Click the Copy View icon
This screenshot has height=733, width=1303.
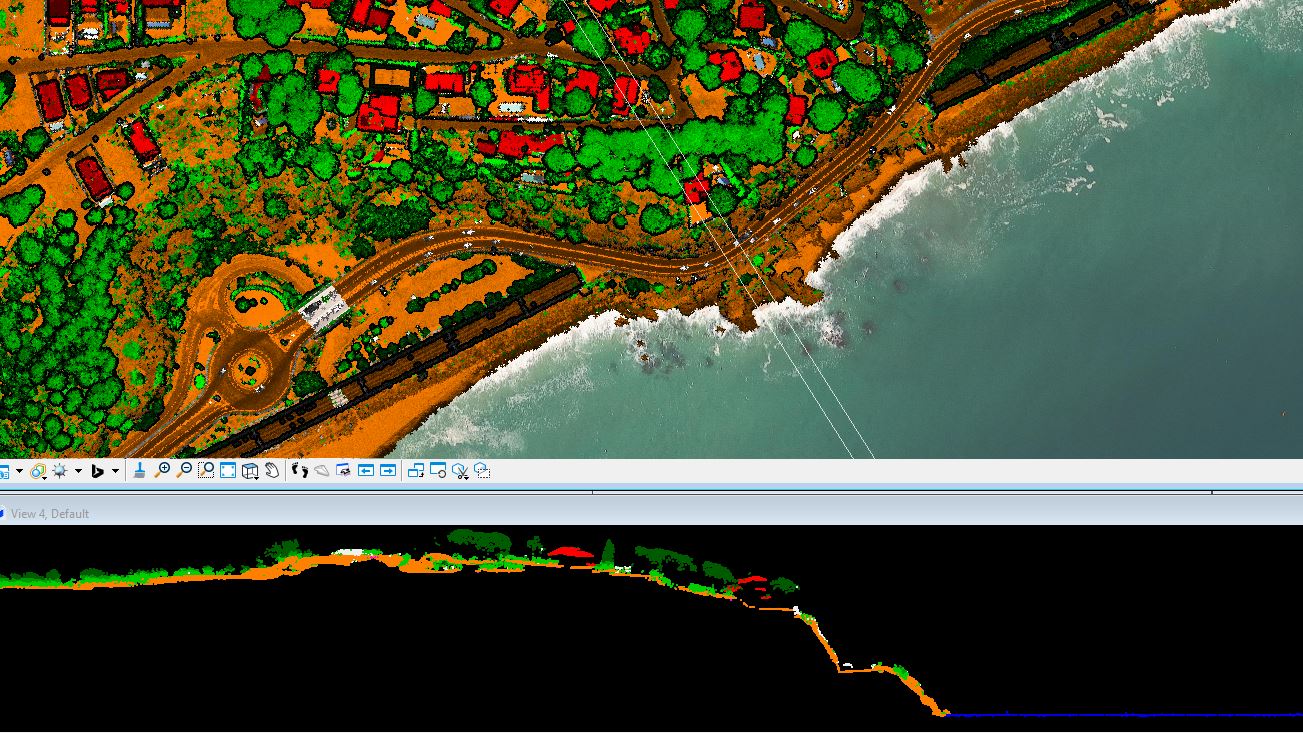[416, 471]
